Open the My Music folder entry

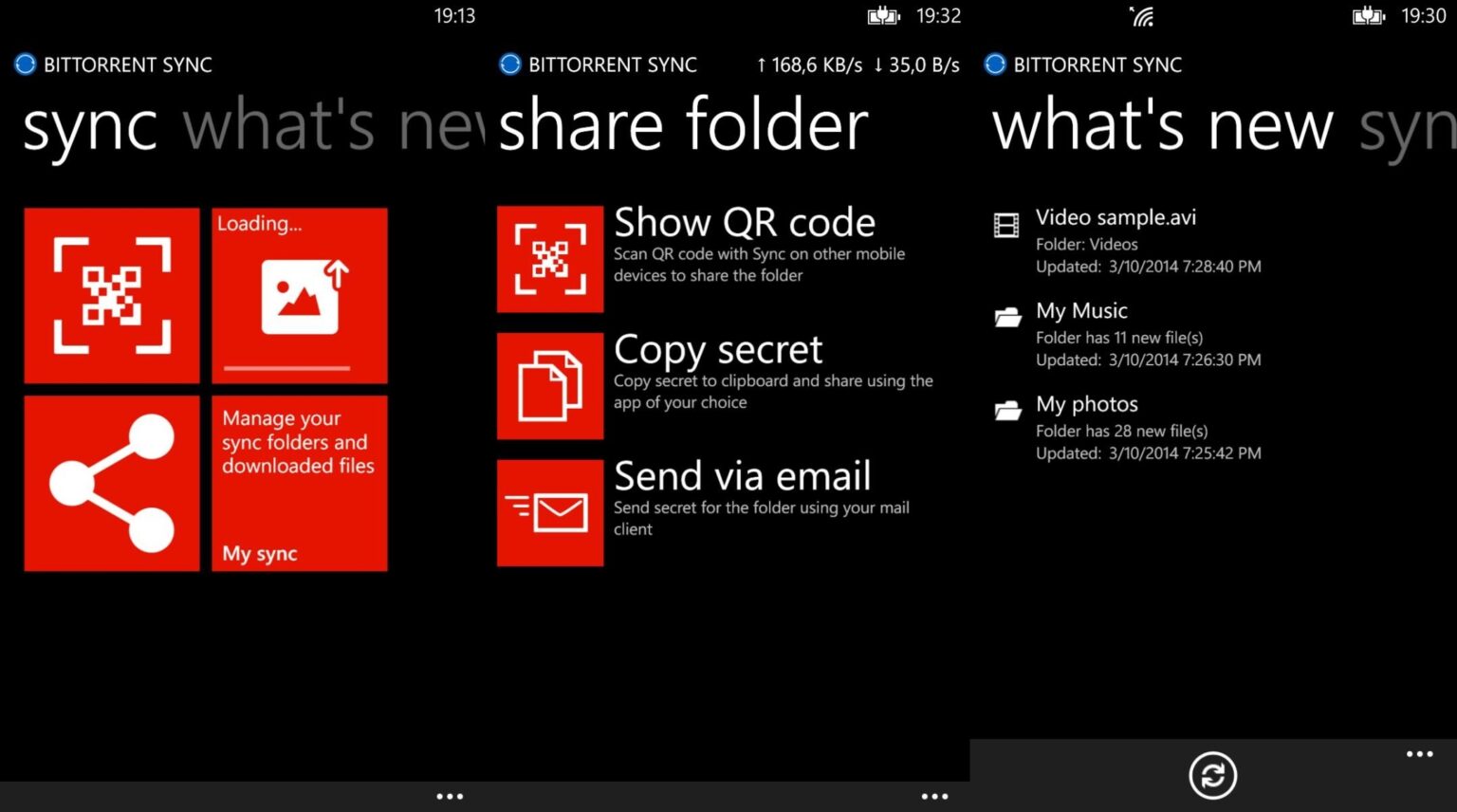(x=1081, y=311)
